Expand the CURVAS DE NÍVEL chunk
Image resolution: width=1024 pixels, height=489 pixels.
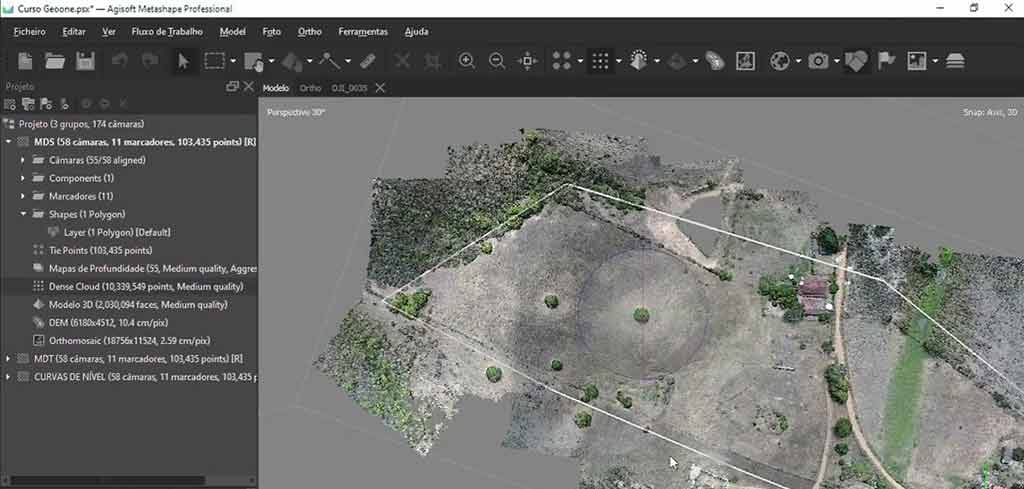pos(9,377)
